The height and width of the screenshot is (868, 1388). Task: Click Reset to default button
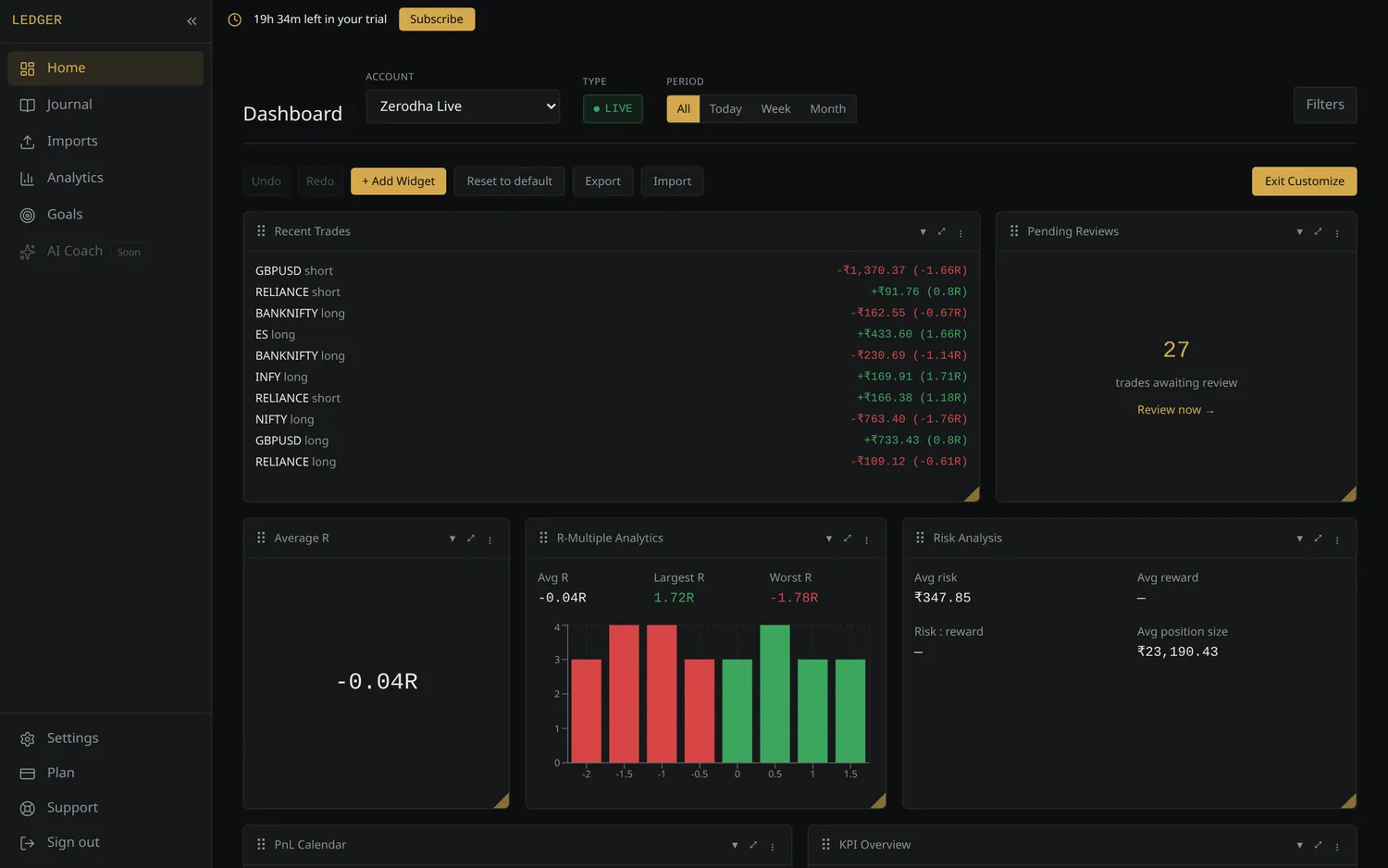click(x=509, y=181)
